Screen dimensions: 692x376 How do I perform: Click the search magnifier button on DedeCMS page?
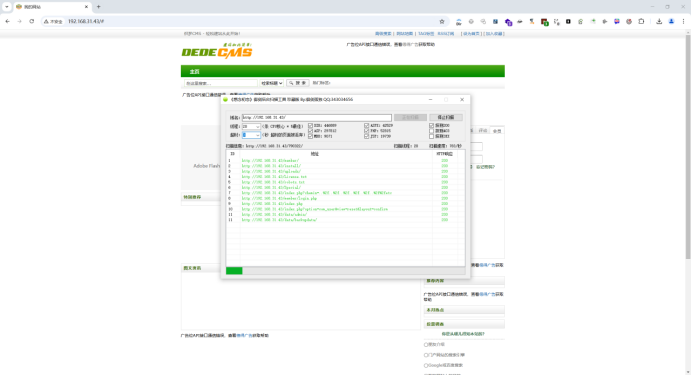(297, 83)
